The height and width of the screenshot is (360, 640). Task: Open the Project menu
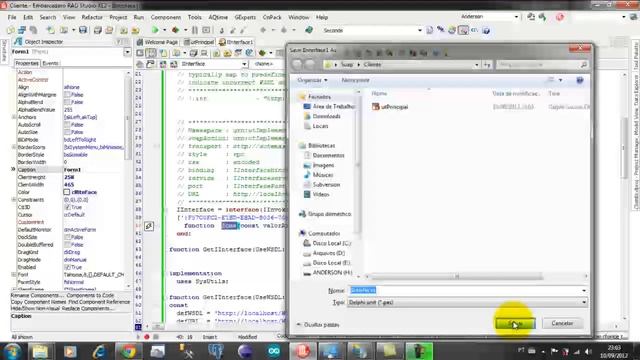pos(118,17)
